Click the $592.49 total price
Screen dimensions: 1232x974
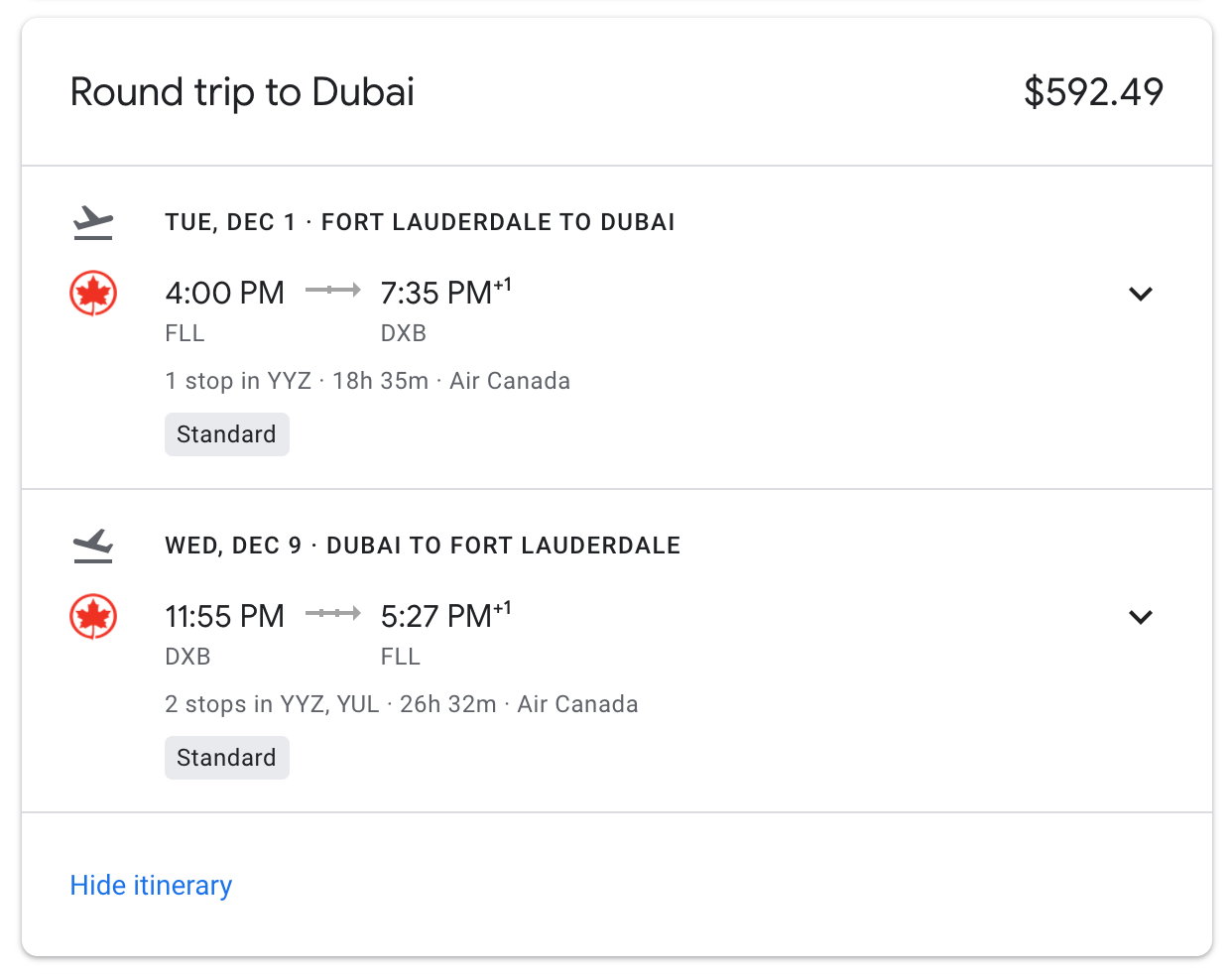click(x=1093, y=92)
